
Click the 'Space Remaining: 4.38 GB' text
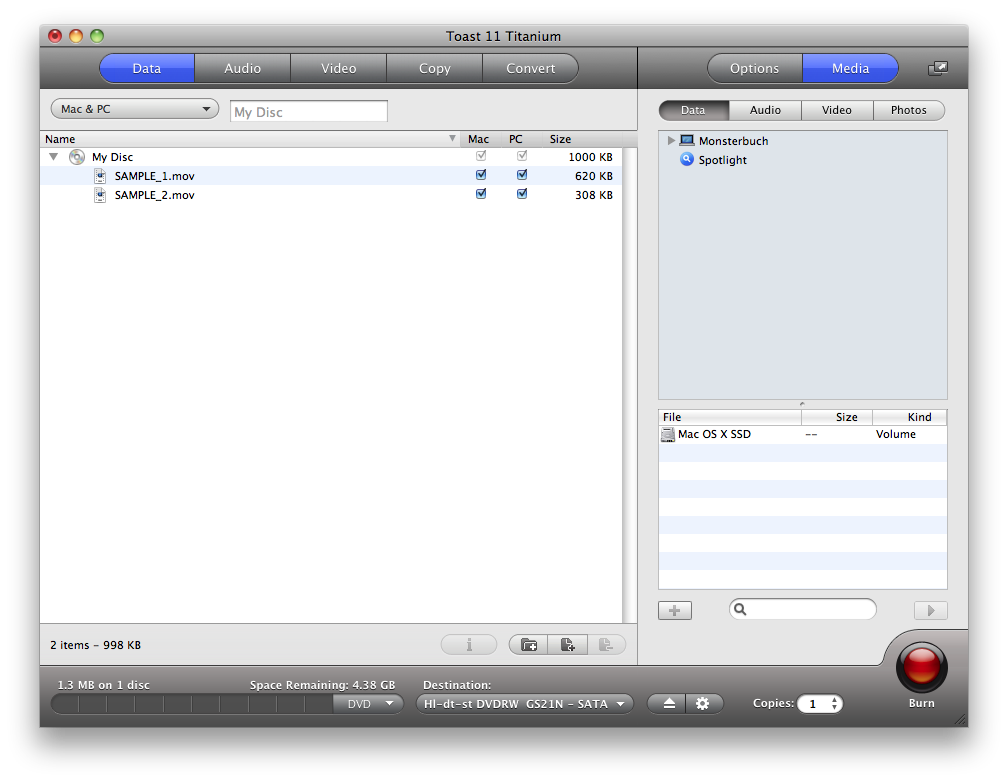322,685
